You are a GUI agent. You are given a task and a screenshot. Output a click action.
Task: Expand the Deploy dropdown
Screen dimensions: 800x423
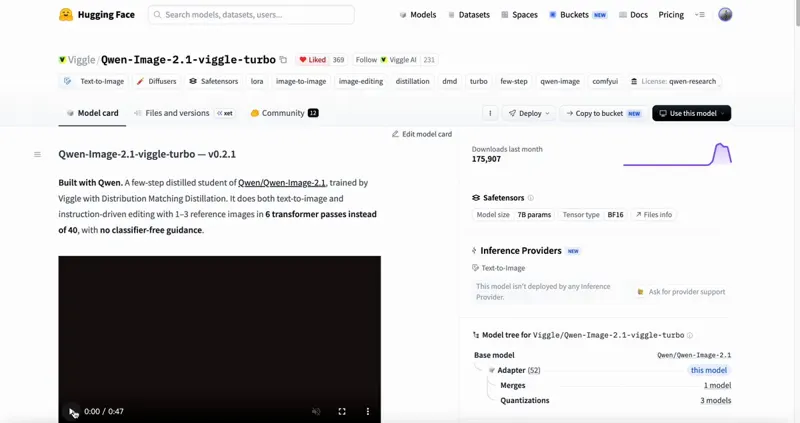529,113
